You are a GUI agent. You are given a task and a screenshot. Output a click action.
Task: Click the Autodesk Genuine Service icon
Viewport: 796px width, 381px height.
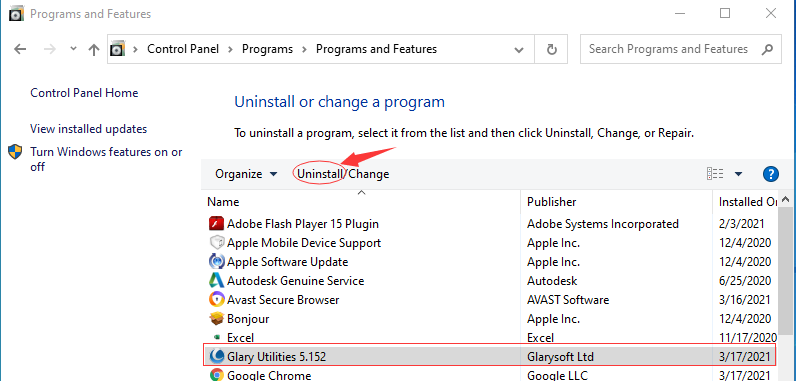217,281
